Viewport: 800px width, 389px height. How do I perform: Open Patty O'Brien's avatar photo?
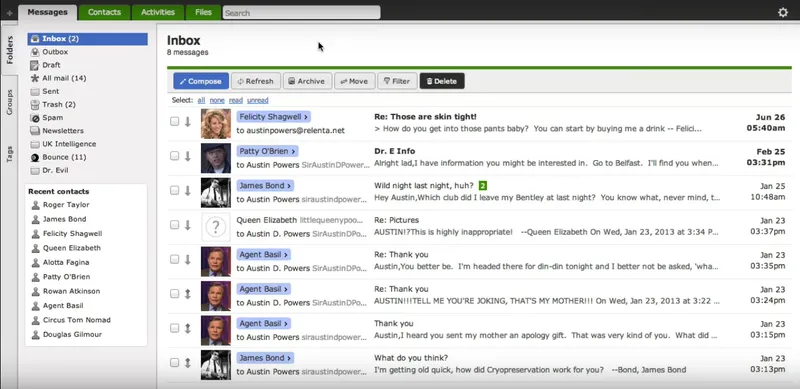tap(216, 158)
